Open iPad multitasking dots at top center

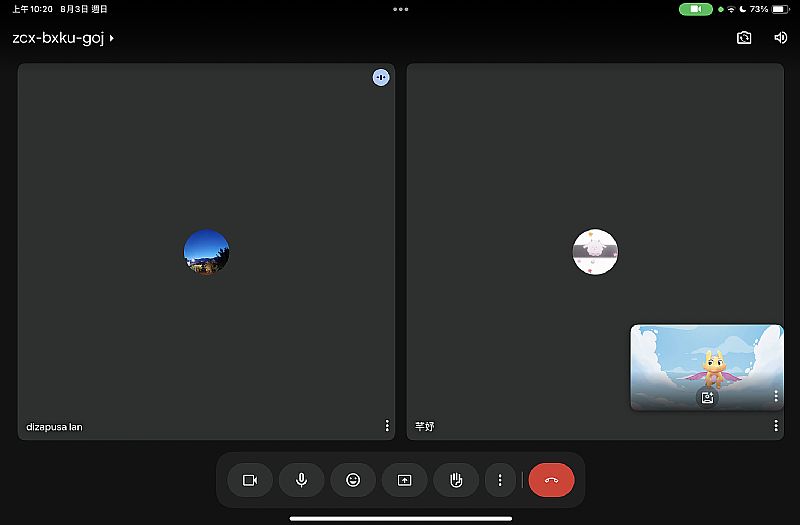click(400, 9)
